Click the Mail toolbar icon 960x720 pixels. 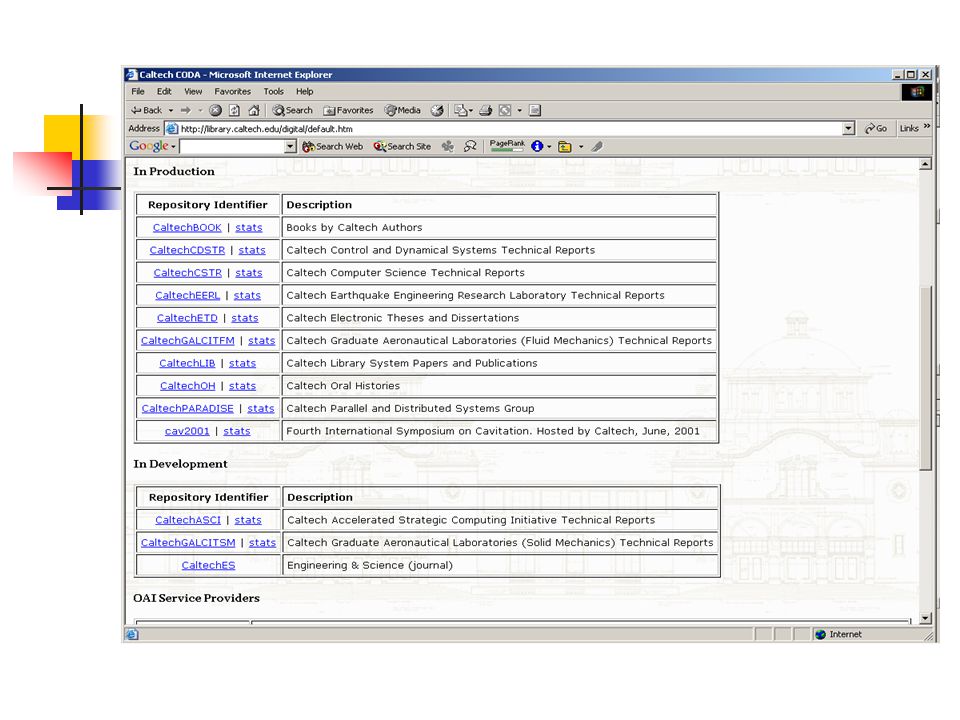click(460, 110)
